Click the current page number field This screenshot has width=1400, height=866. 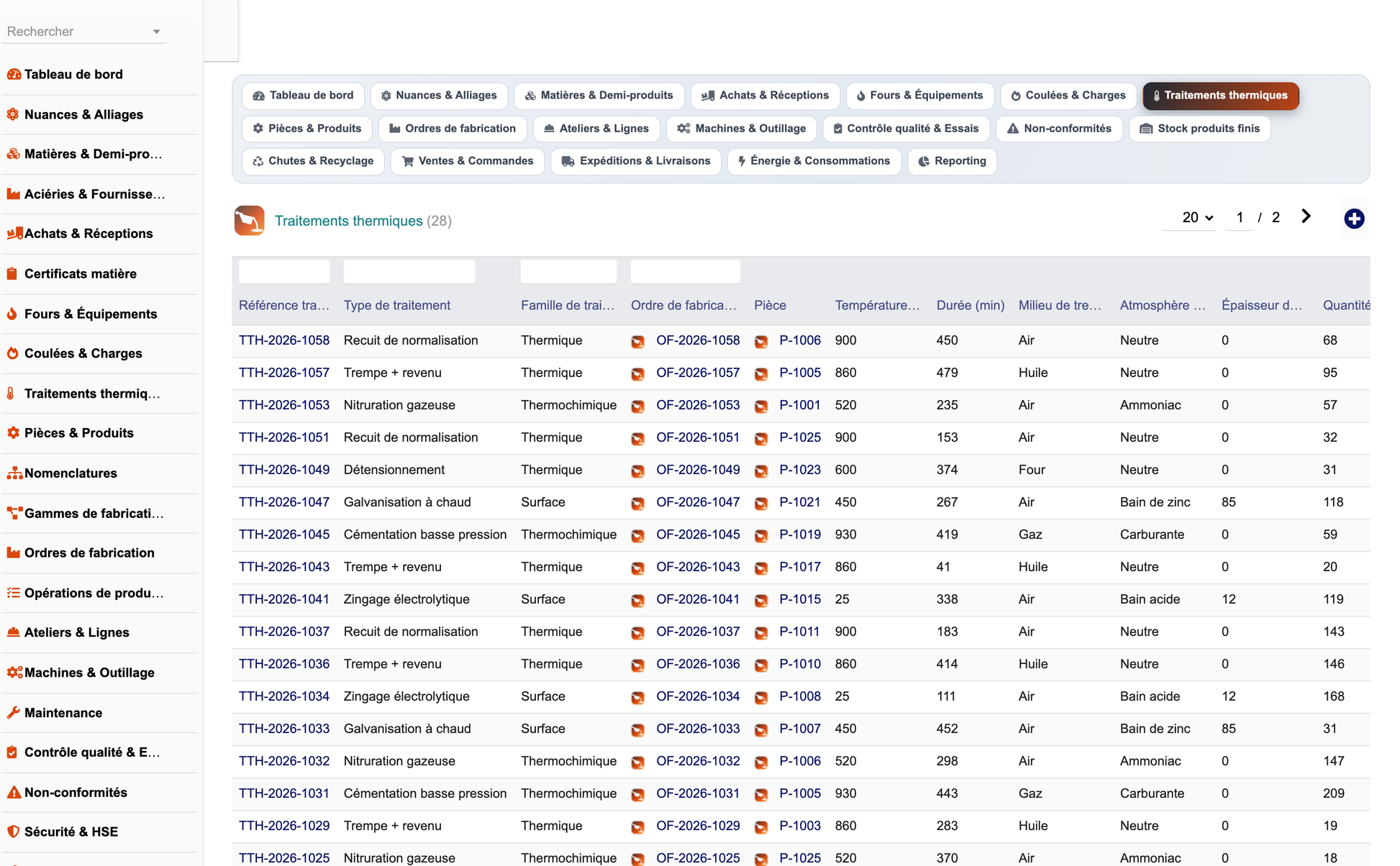(x=1240, y=217)
